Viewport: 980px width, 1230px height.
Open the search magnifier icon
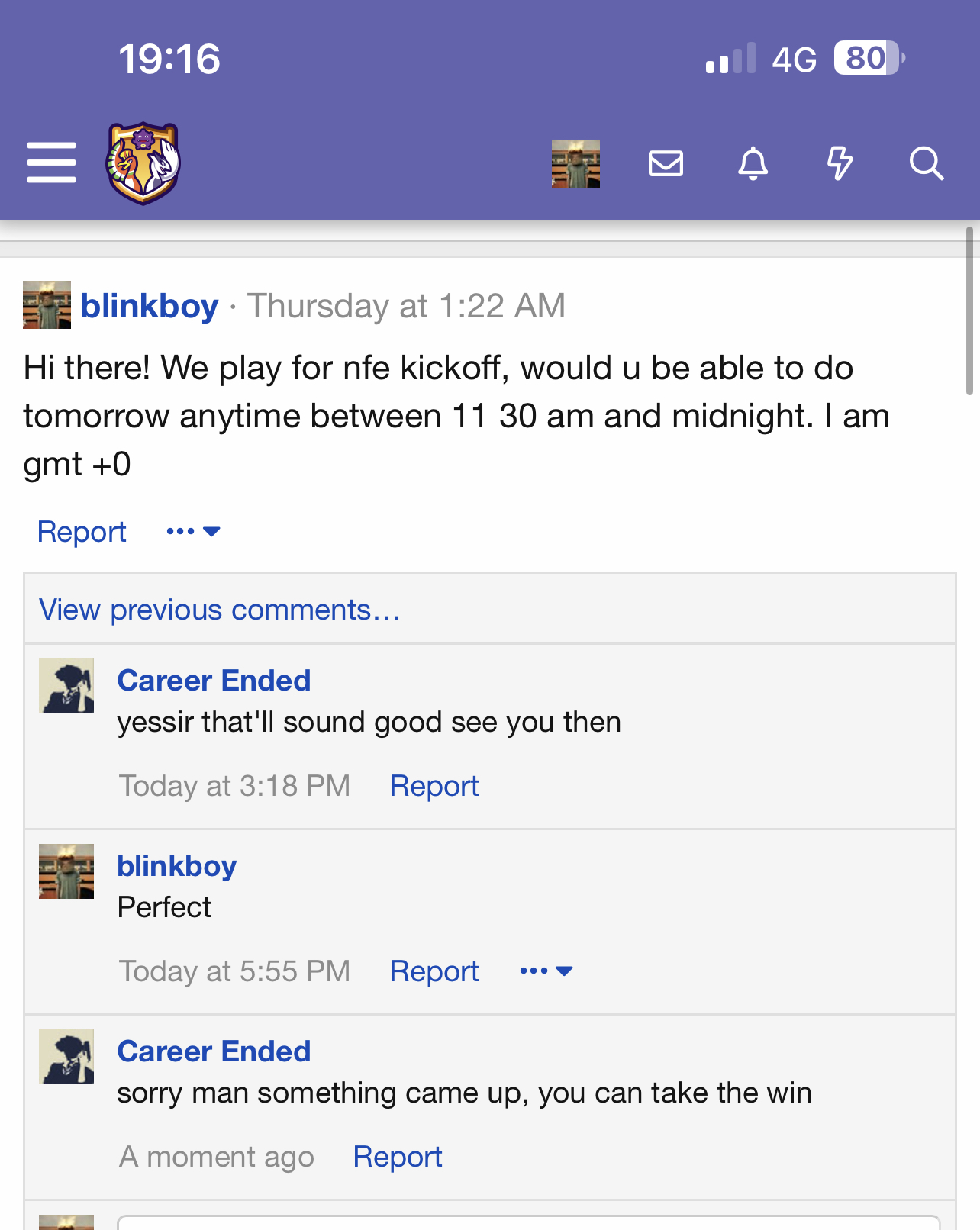[927, 163]
